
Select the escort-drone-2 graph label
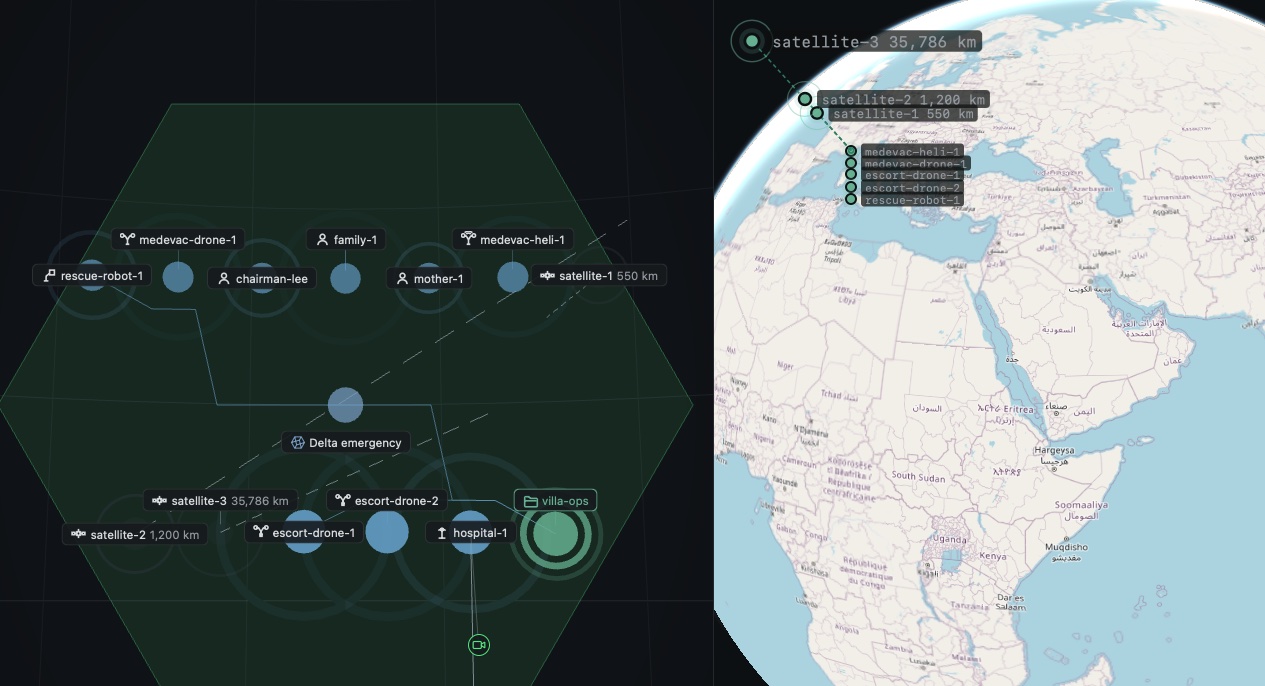tap(387, 501)
